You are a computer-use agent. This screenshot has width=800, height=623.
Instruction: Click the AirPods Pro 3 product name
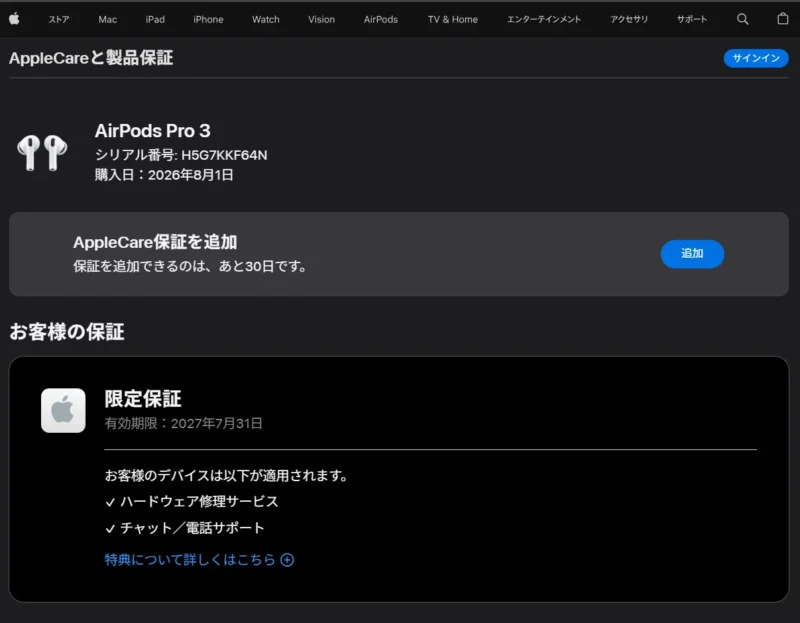click(x=153, y=131)
